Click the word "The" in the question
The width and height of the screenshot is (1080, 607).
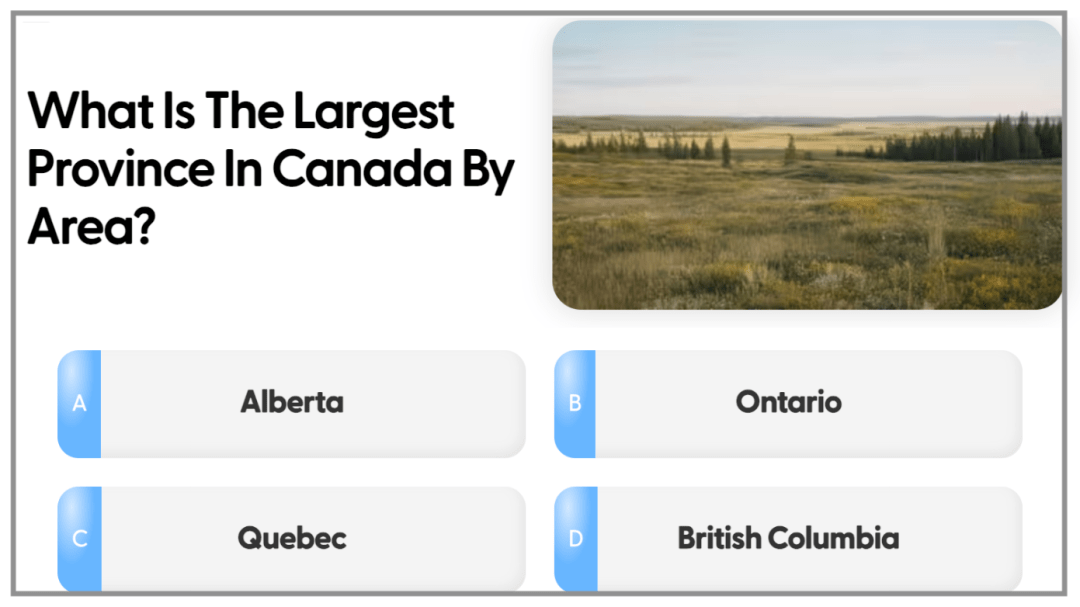pyautogui.click(x=240, y=111)
